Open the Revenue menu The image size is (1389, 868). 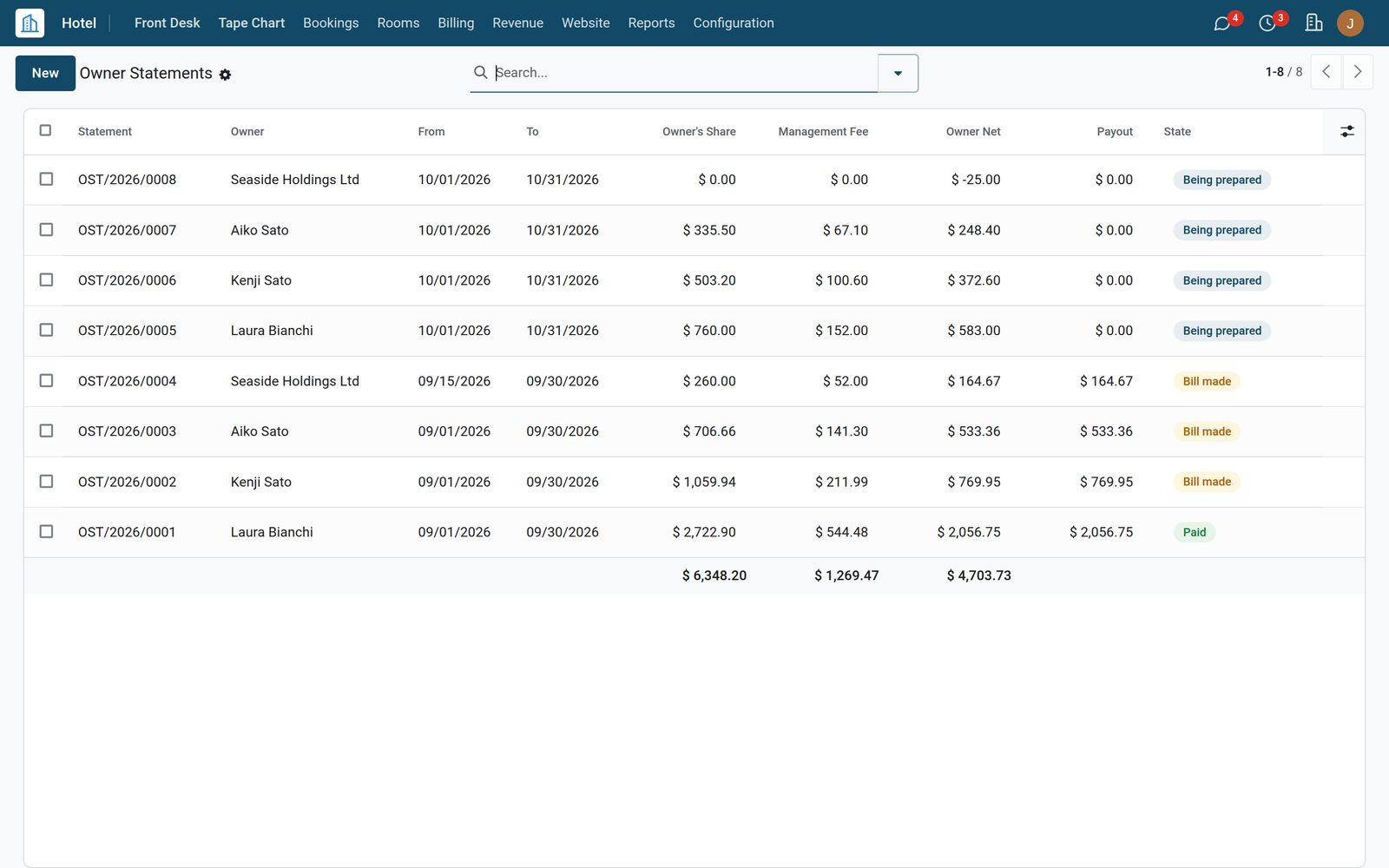(x=518, y=23)
